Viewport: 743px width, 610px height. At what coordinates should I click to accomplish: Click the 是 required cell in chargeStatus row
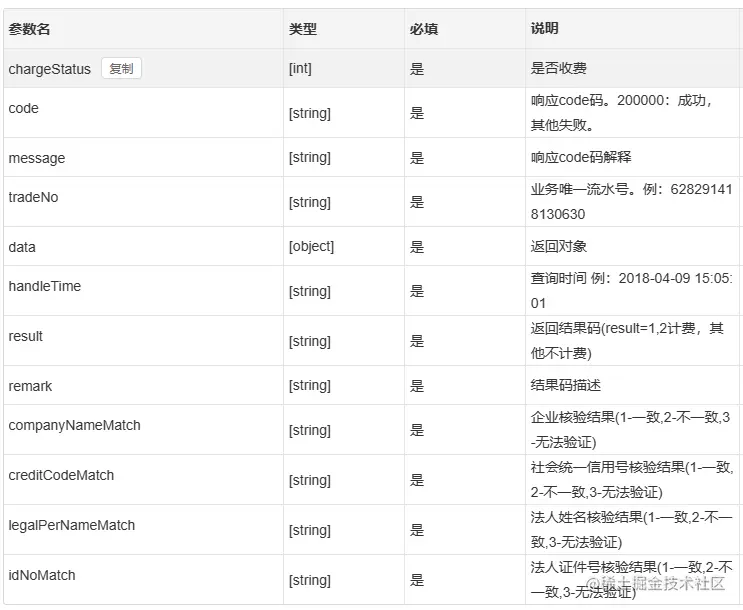[417, 69]
